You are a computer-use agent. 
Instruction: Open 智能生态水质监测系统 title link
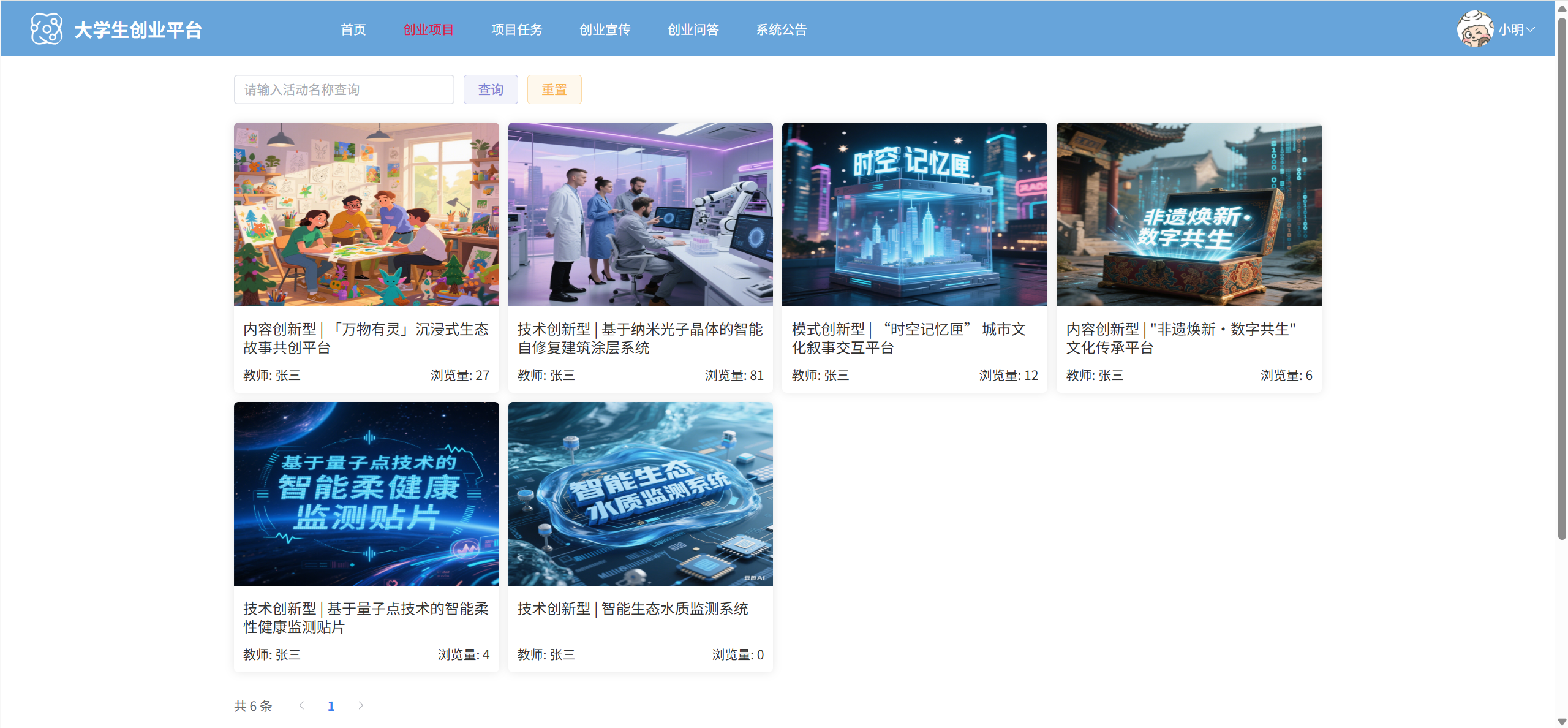tap(632, 609)
